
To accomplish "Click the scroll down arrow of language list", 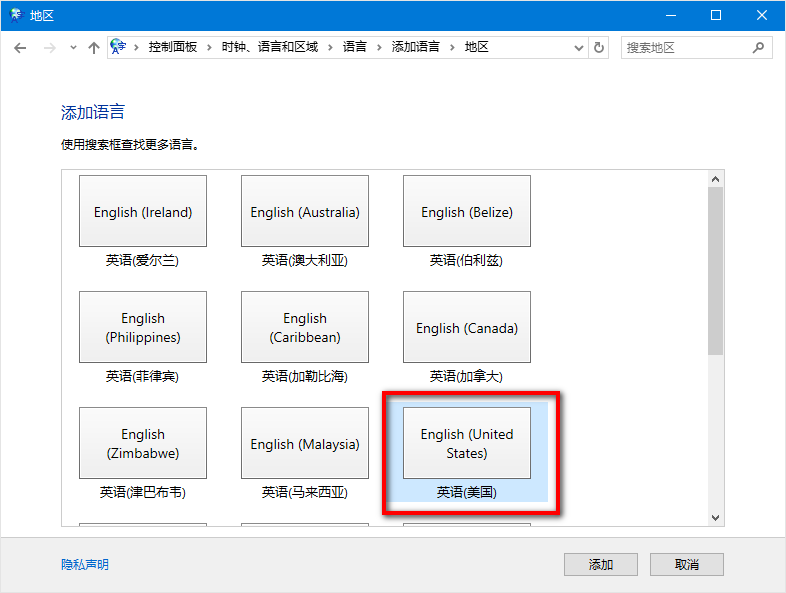I will pos(715,517).
